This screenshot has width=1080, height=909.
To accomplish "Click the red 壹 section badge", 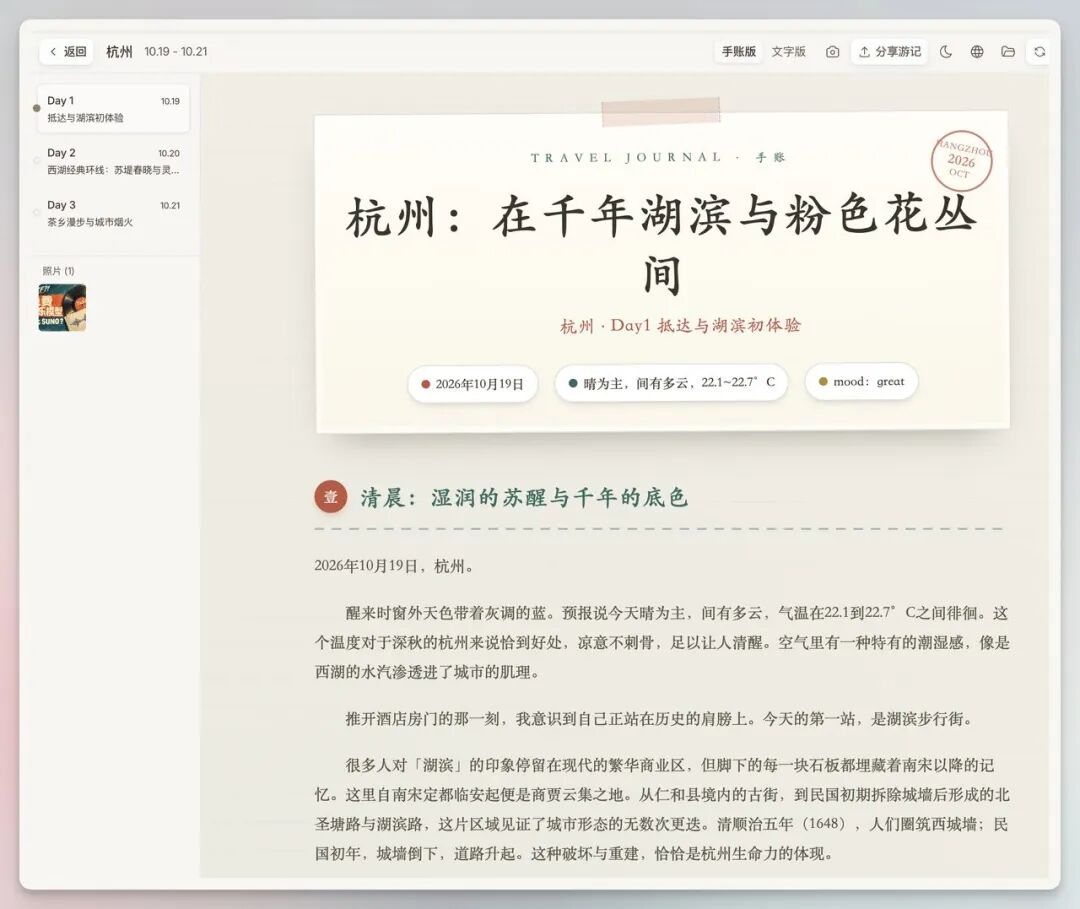I will (331, 497).
